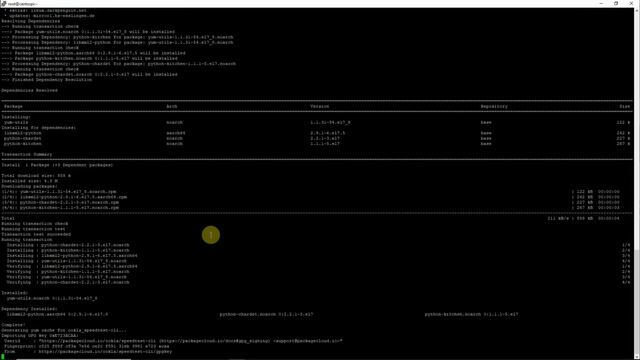Click the 'Transaction Summary' line
The width and height of the screenshot is (640, 360).
pos(27,154)
